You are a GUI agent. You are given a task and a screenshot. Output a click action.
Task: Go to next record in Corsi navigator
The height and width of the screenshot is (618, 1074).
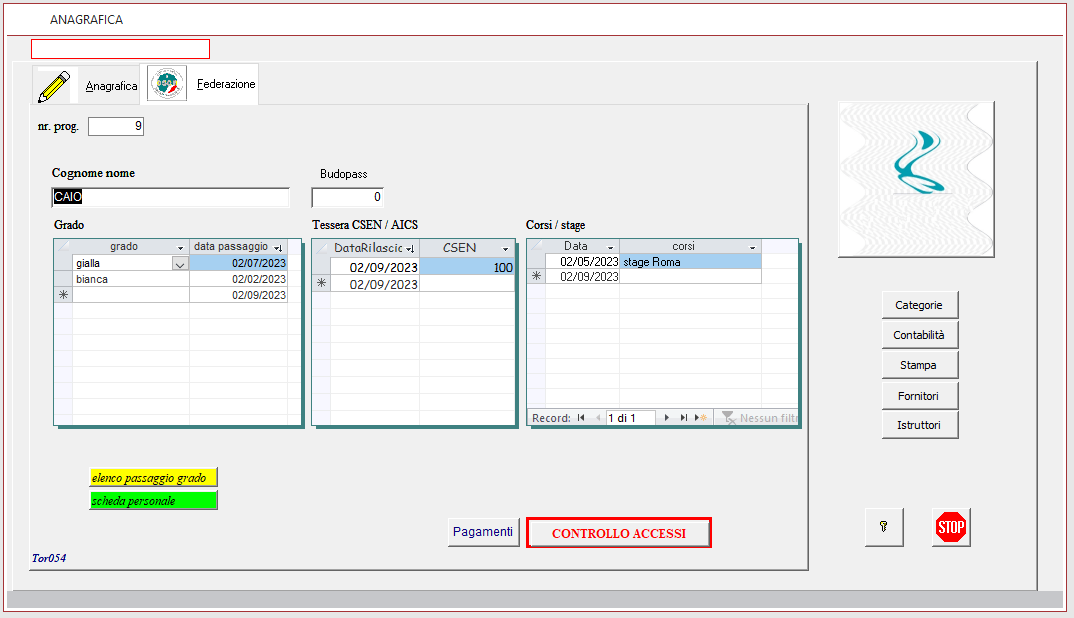666,417
